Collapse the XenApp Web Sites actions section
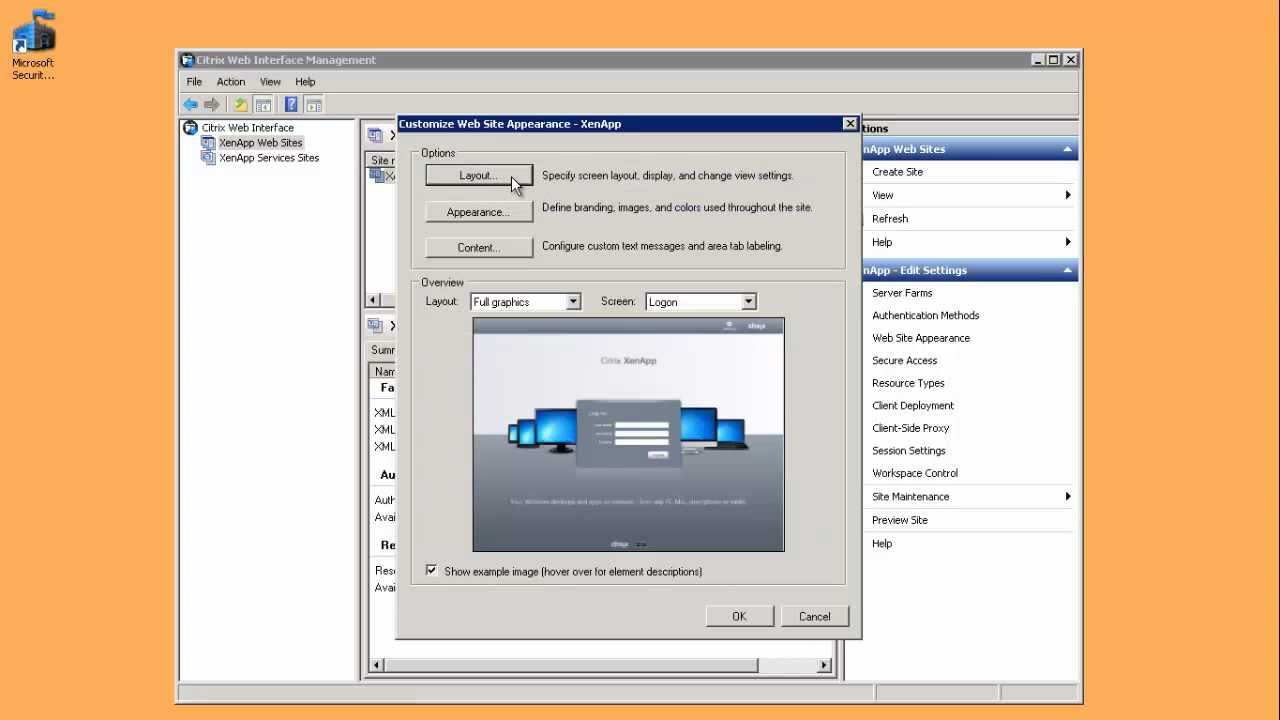This screenshot has height=720, width=1280. [x=1067, y=149]
